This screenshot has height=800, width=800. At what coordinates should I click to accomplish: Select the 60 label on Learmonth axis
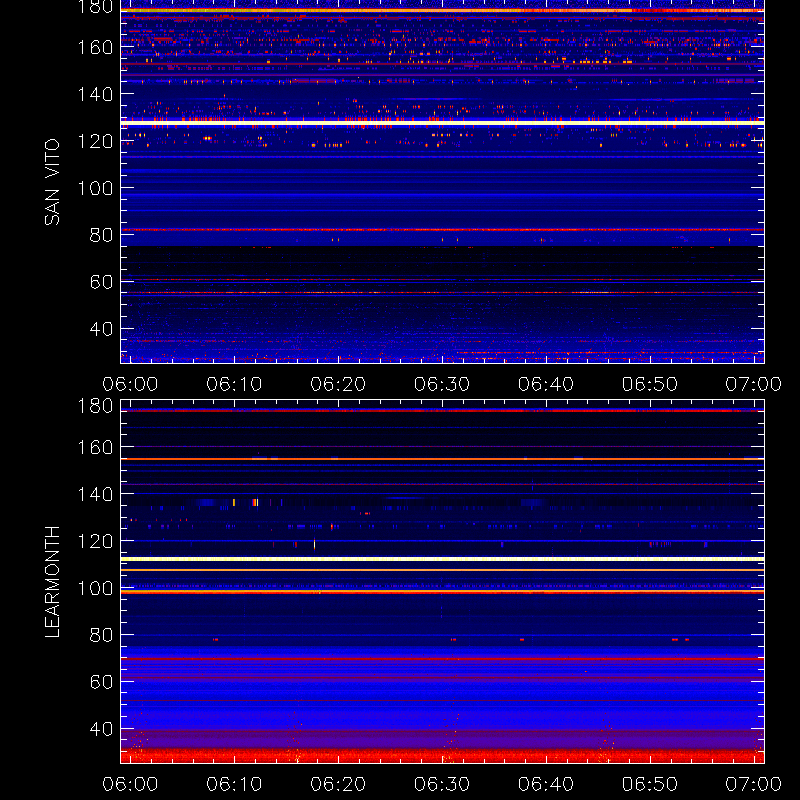(101, 682)
